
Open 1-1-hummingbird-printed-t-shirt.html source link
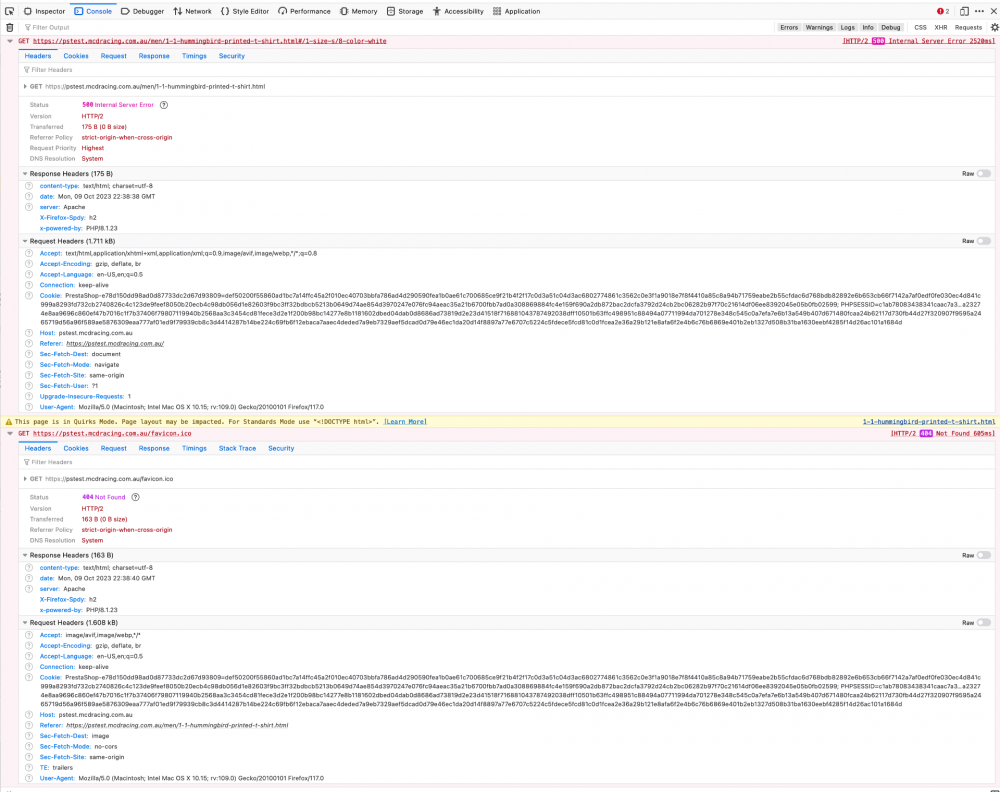pyautogui.click(x=929, y=422)
